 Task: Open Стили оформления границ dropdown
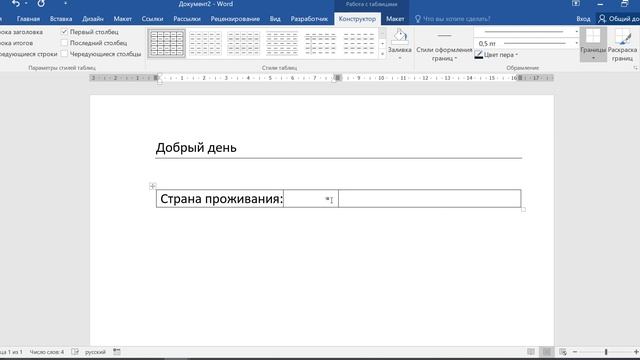(444, 45)
